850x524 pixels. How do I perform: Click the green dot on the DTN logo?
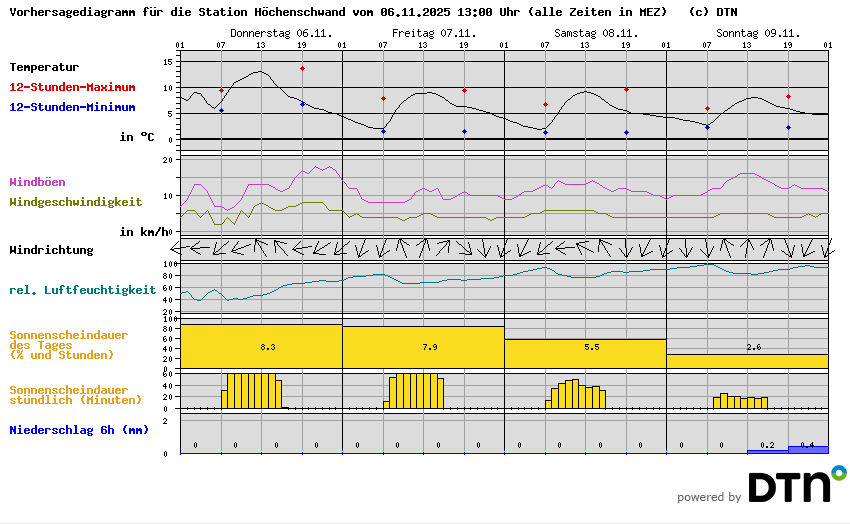point(838,472)
